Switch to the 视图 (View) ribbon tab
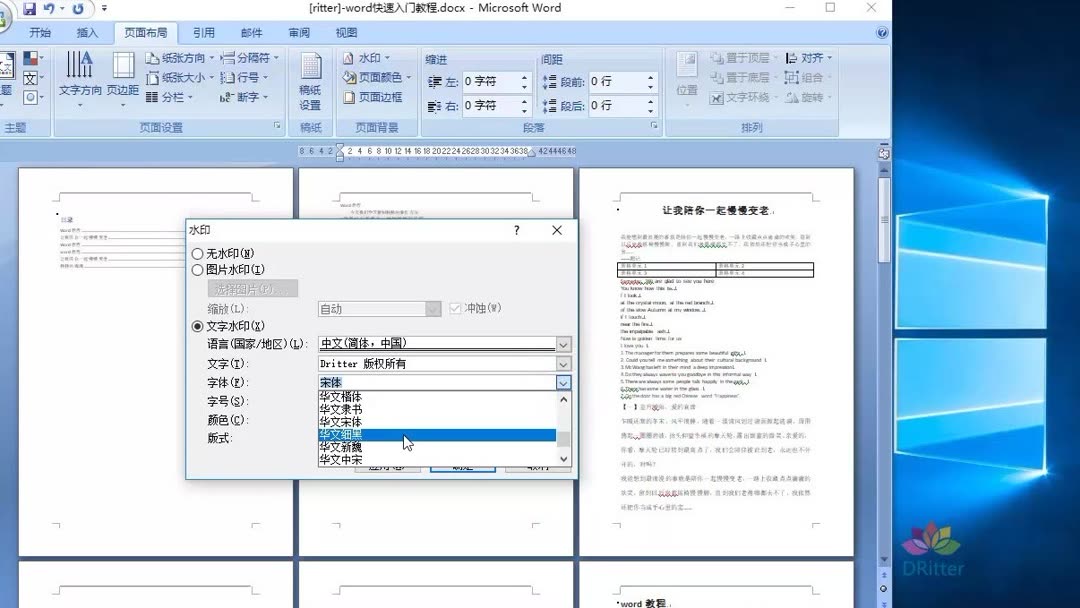 click(349, 31)
